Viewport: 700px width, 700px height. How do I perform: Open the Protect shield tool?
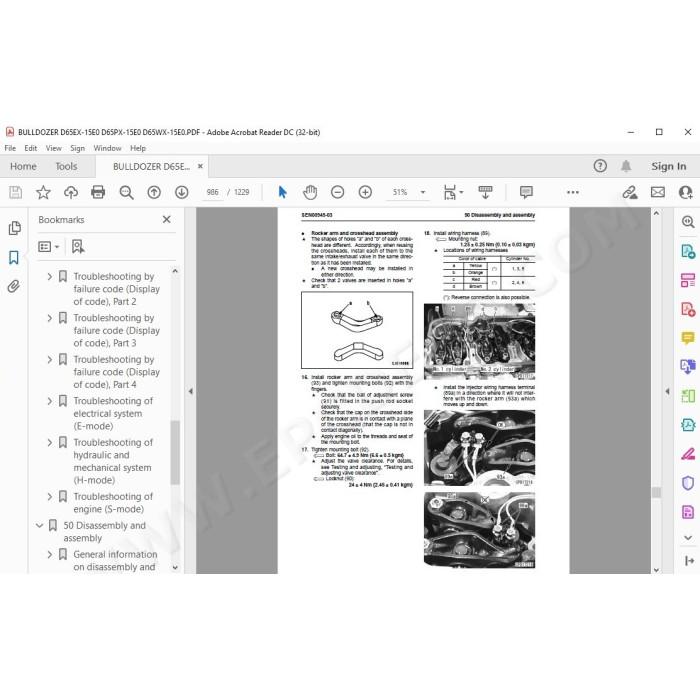[688, 483]
